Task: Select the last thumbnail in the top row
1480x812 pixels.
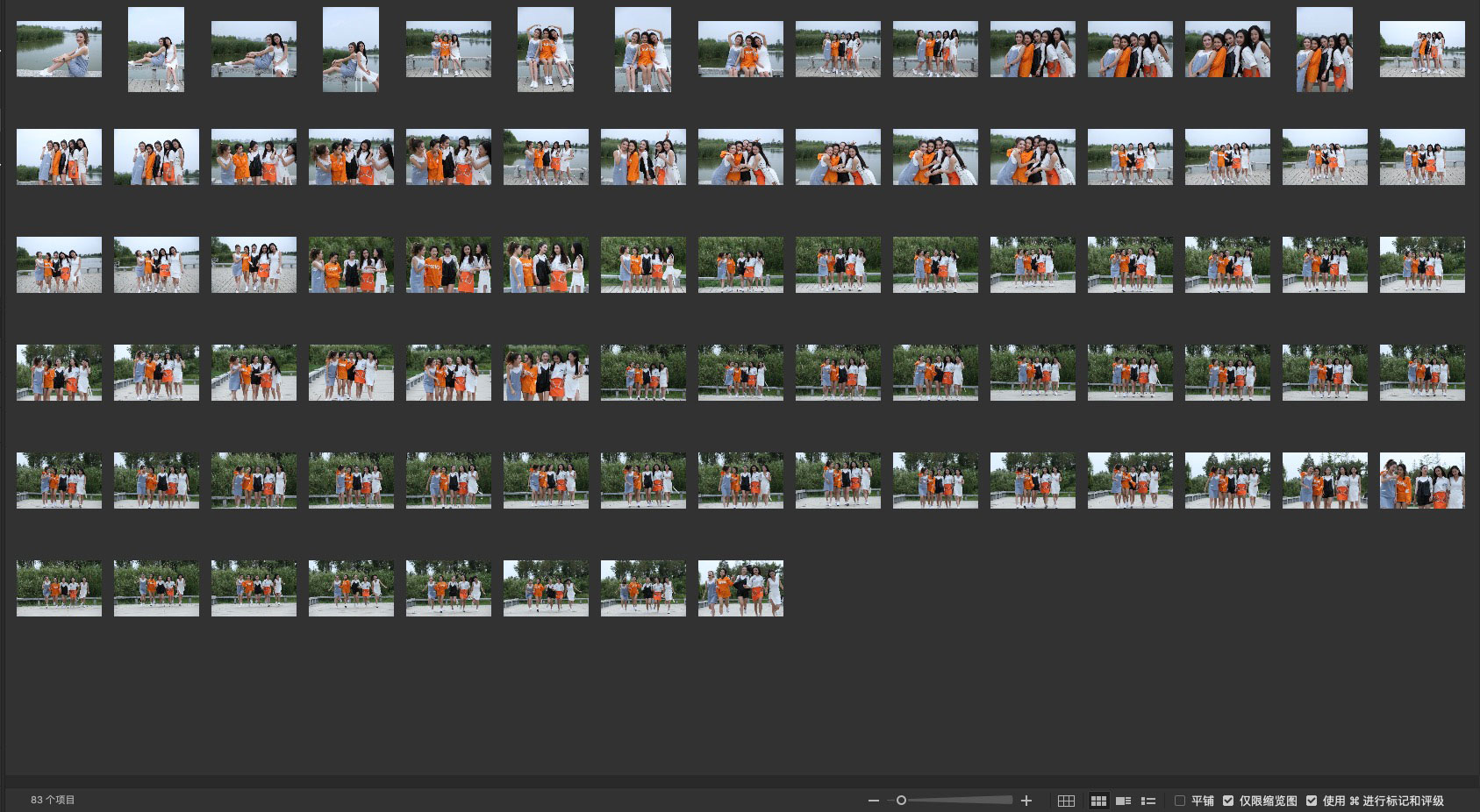Action: [1422, 49]
